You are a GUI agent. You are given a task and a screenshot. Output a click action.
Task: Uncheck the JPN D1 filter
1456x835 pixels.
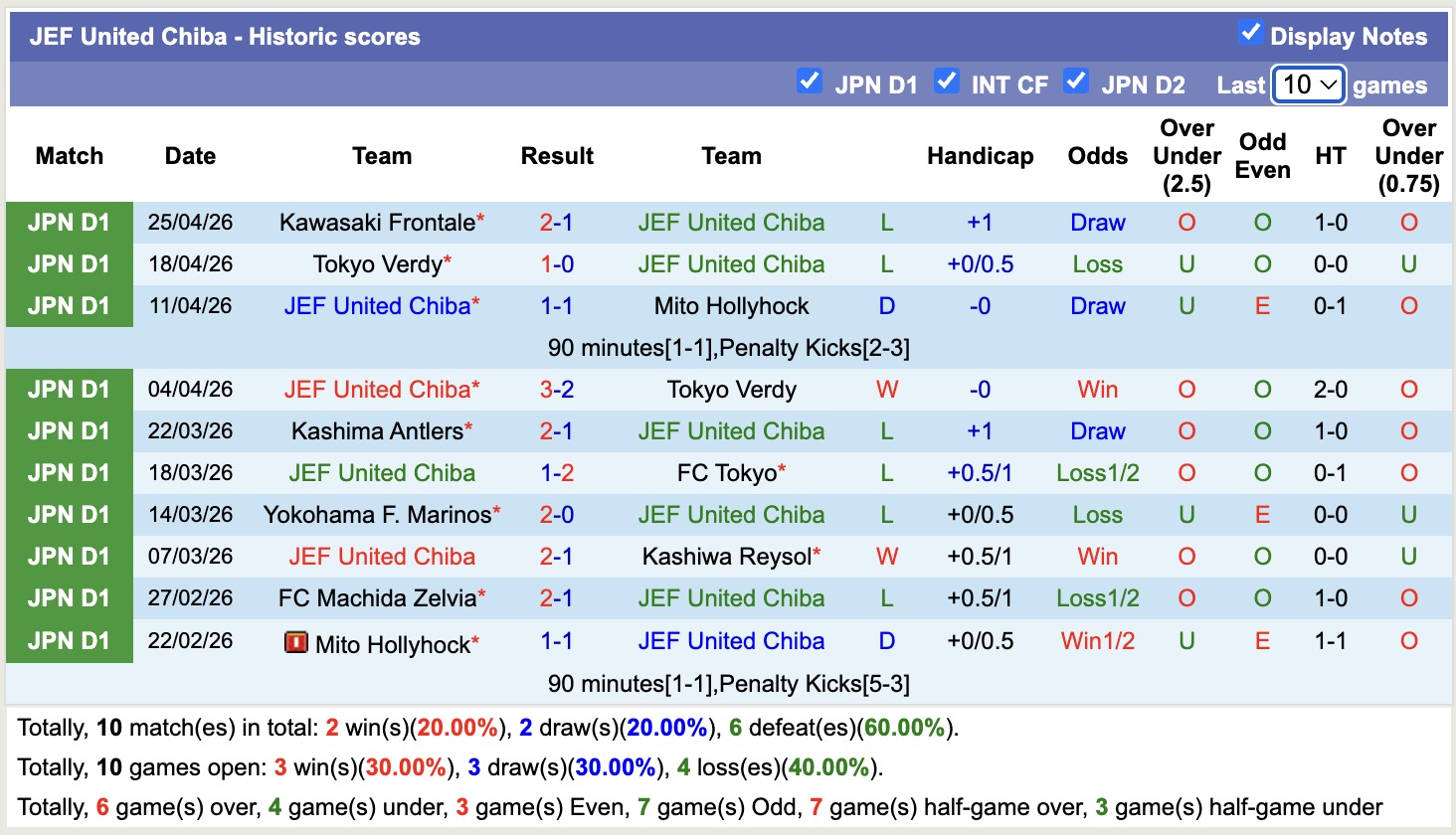(x=810, y=82)
